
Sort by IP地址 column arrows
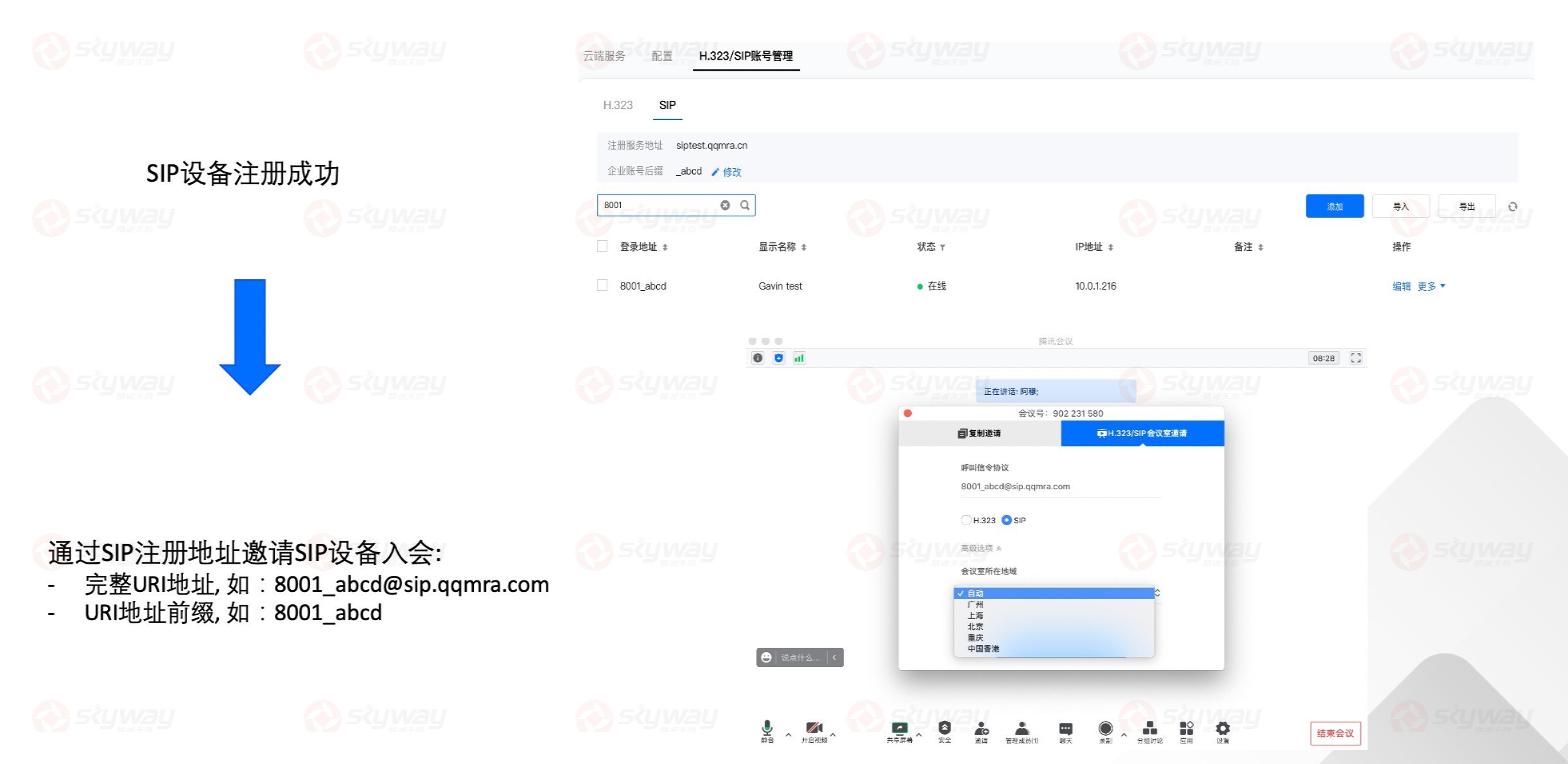(1110, 247)
